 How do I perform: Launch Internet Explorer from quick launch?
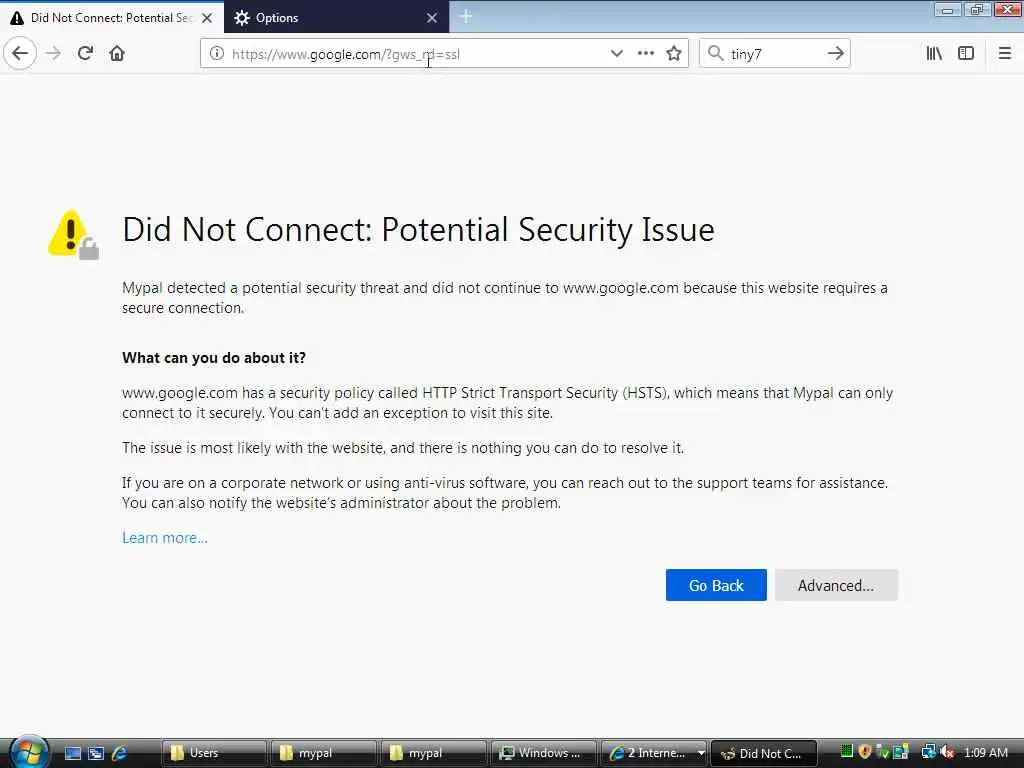click(120, 753)
